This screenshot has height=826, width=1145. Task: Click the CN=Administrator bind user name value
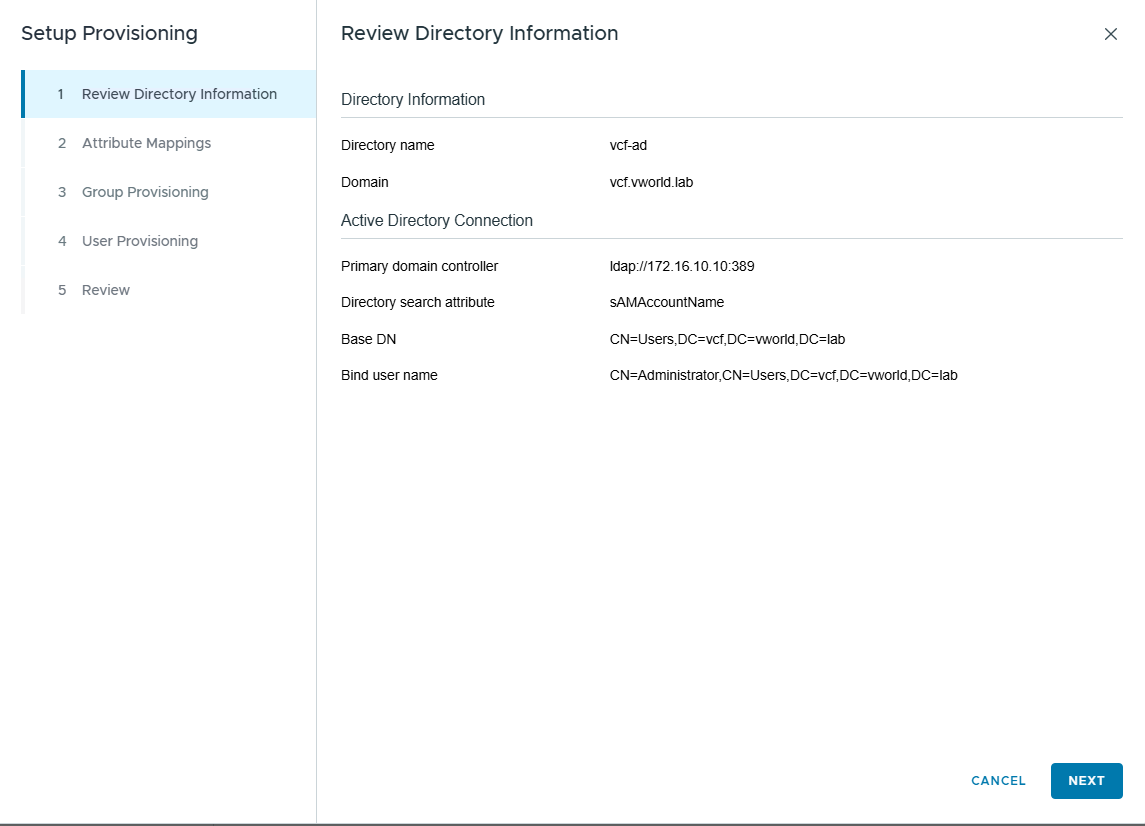tap(783, 375)
